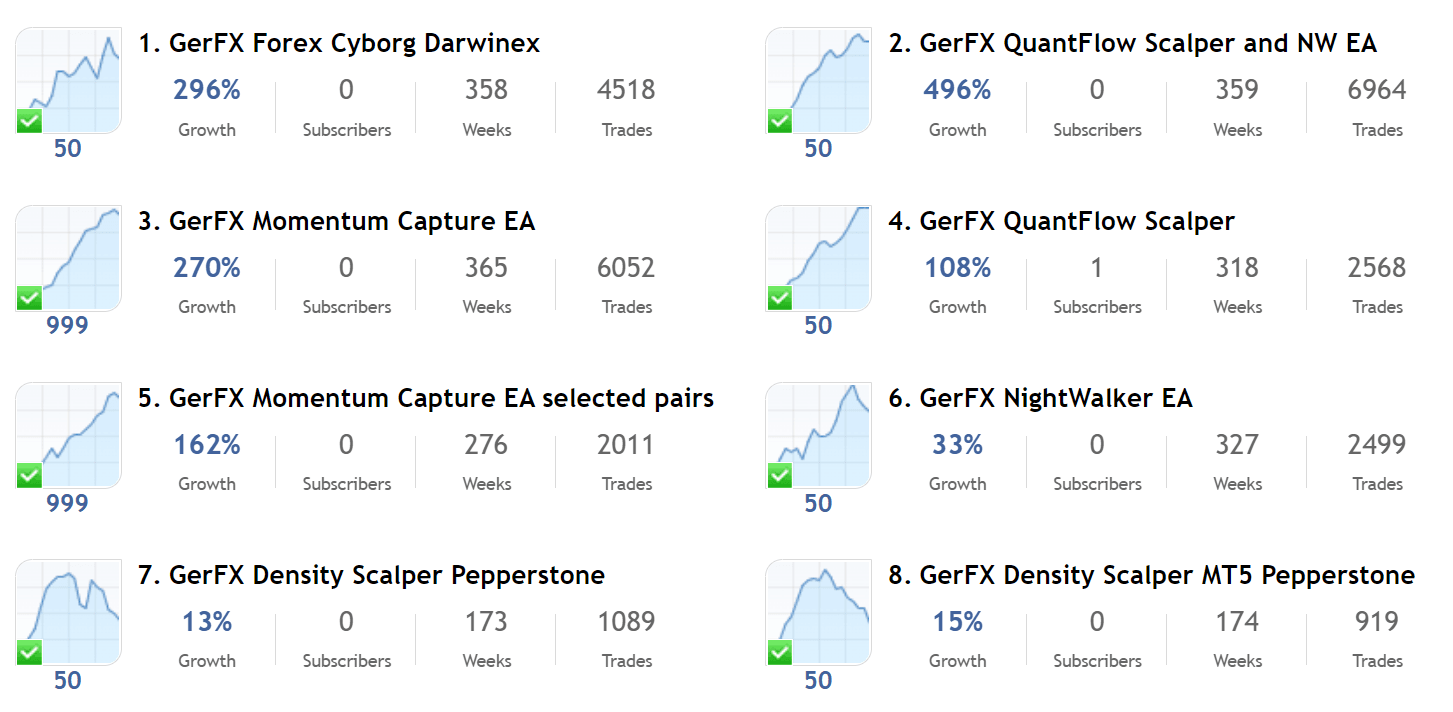Click green checkmark on GerFX QuantFlow Scalper chart
1453x712 pixels.
tap(780, 298)
